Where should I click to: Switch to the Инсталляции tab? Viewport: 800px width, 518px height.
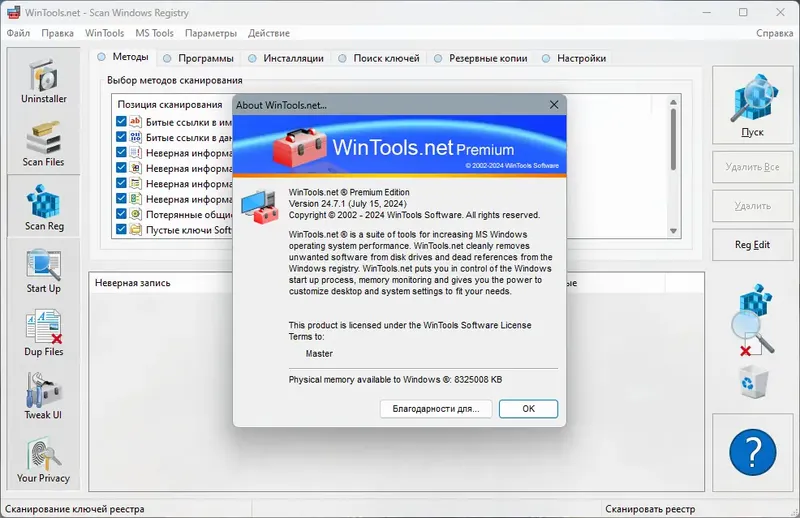coord(286,58)
